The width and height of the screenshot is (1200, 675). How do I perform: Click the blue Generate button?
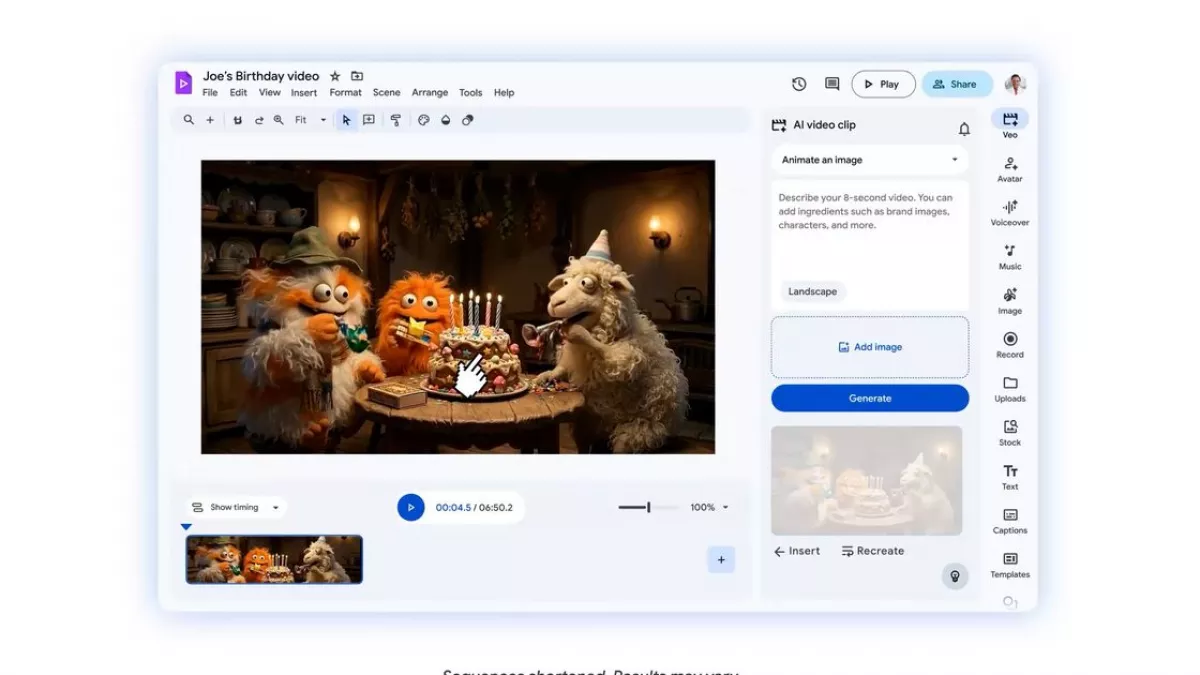pos(869,398)
